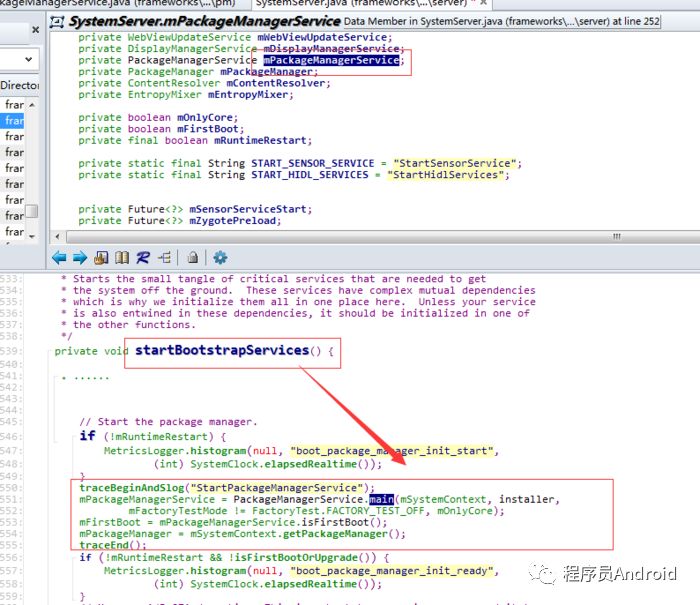Click START_SENSOR_SERVICE constant
The width and height of the screenshot is (700, 605).
(312, 163)
